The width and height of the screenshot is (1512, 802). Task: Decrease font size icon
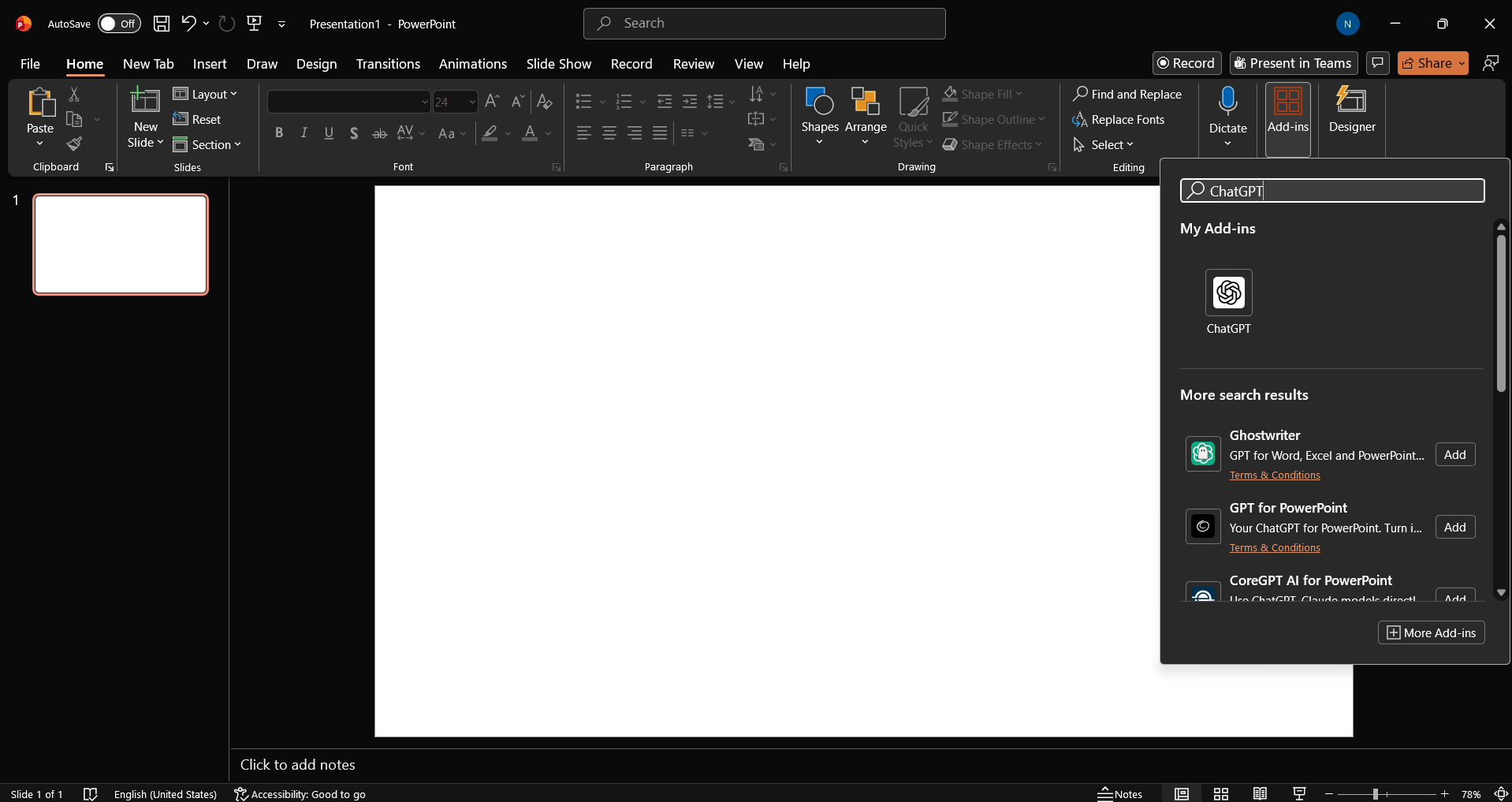pos(517,101)
